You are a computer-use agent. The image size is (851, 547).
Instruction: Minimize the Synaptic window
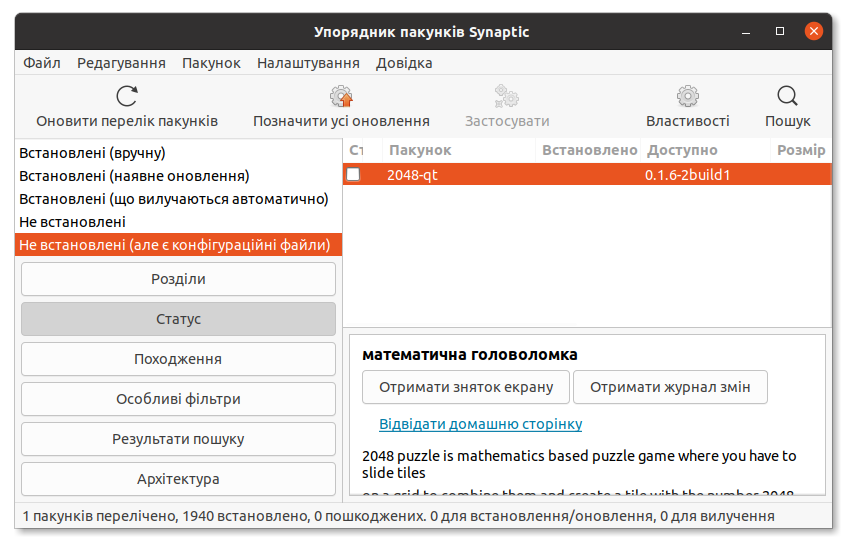tap(746, 31)
